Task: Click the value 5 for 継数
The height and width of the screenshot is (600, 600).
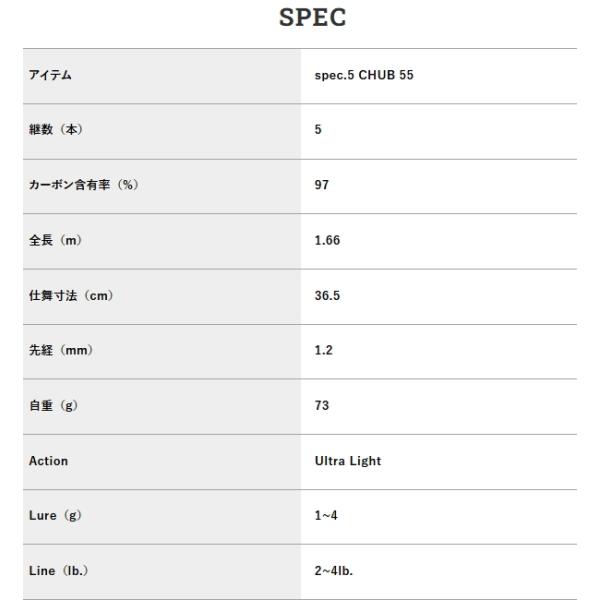Action: (x=318, y=129)
